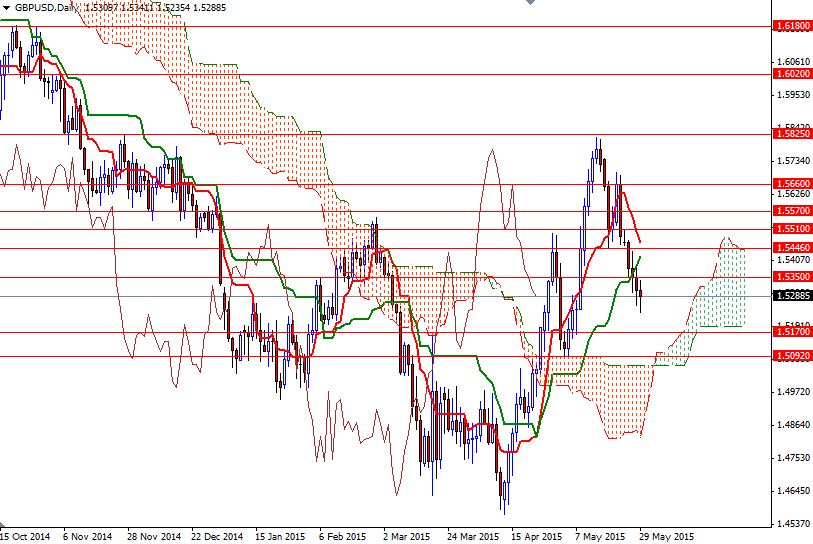Click the chart shift triangle marker at top
This screenshot has width=813, height=544.
530,2
